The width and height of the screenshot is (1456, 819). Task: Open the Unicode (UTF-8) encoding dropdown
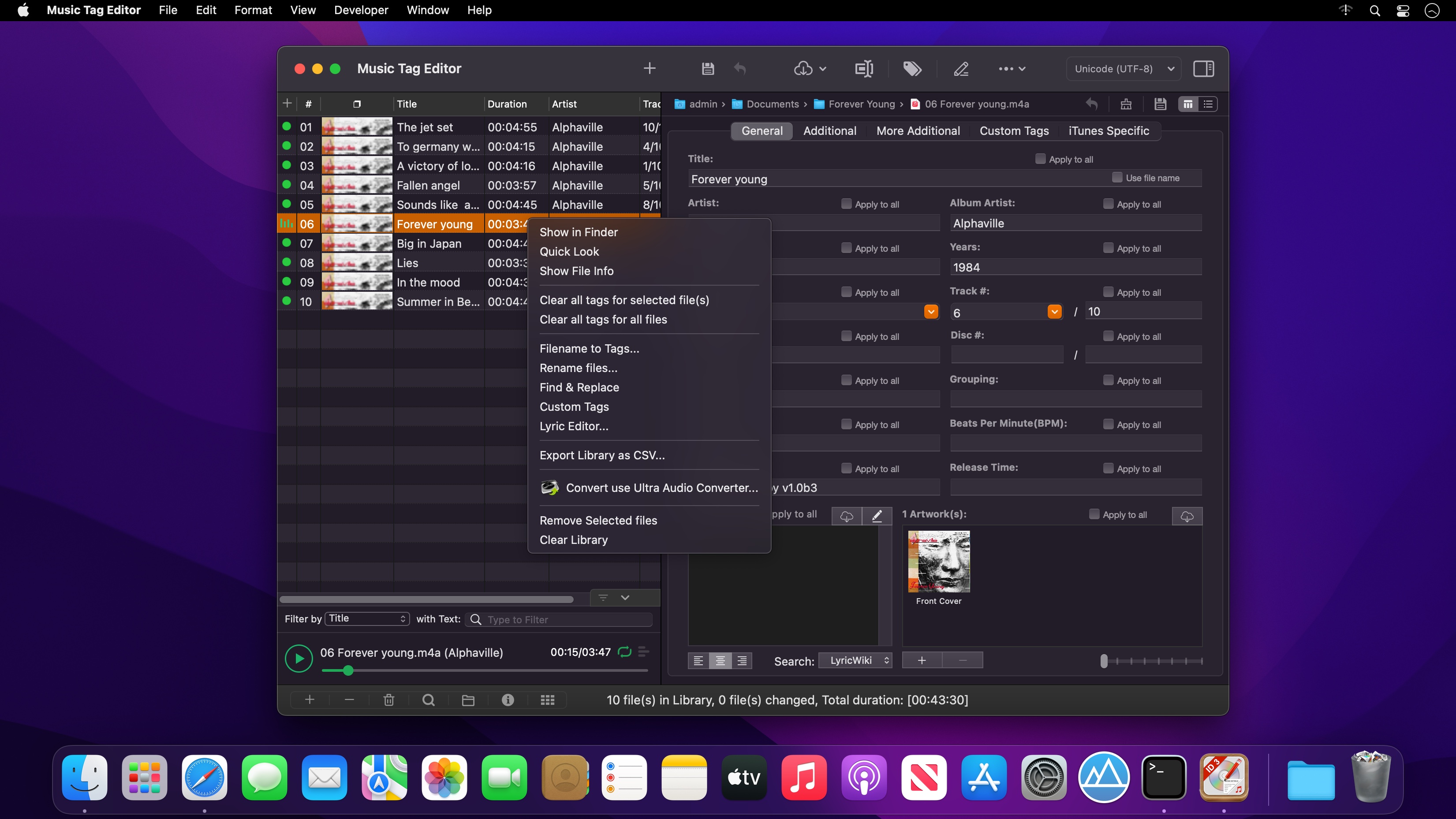1123,68
